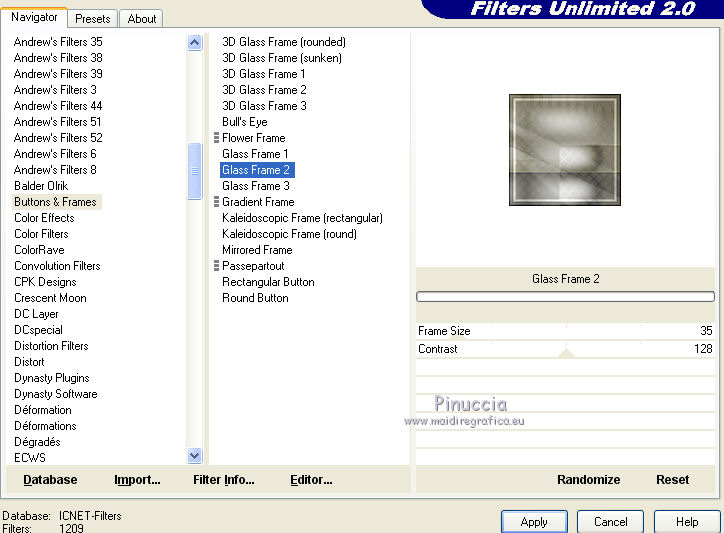Image resolution: width=724 pixels, height=533 pixels.
Task: Select Andrew's Filters 35 category
Action: [58, 42]
